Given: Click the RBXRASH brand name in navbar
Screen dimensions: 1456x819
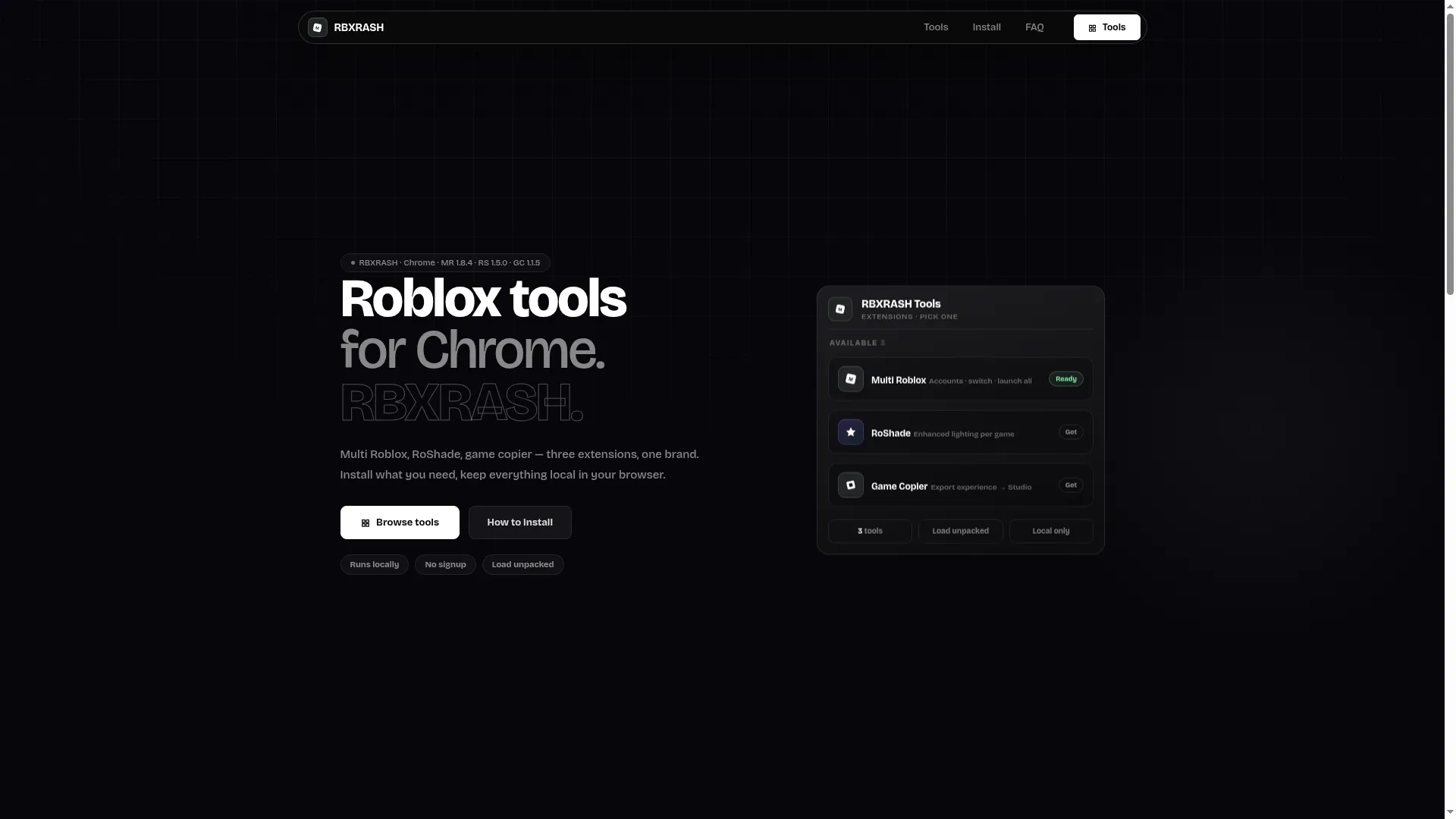Looking at the screenshot, I should click(359, 27).
